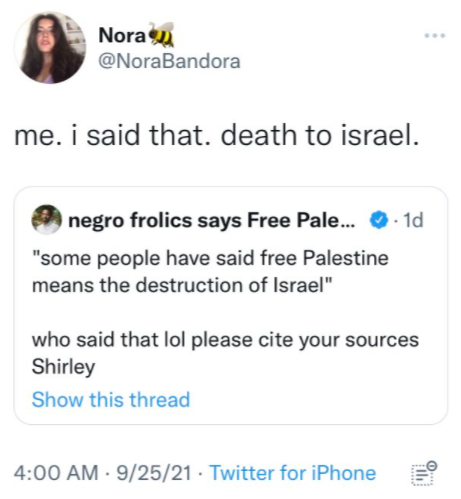461x499 pixels.
Task: Click the bee emoji next to Nora
Action: [x=161, y=34]
